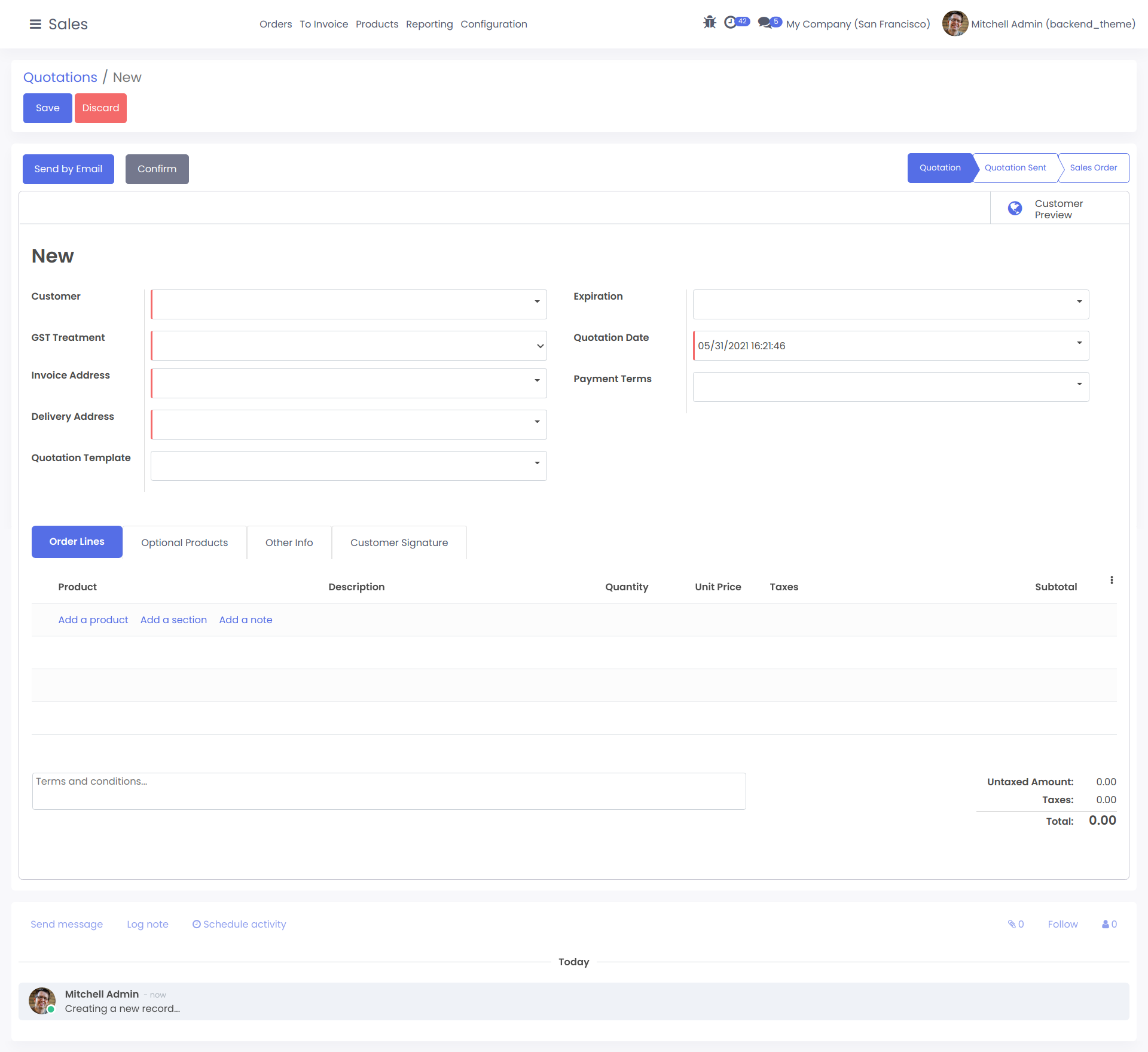This screenshot has height=1052, width=1148.
Task: Click the Terms and conditions text field
Action: click(x=389, y=791)
